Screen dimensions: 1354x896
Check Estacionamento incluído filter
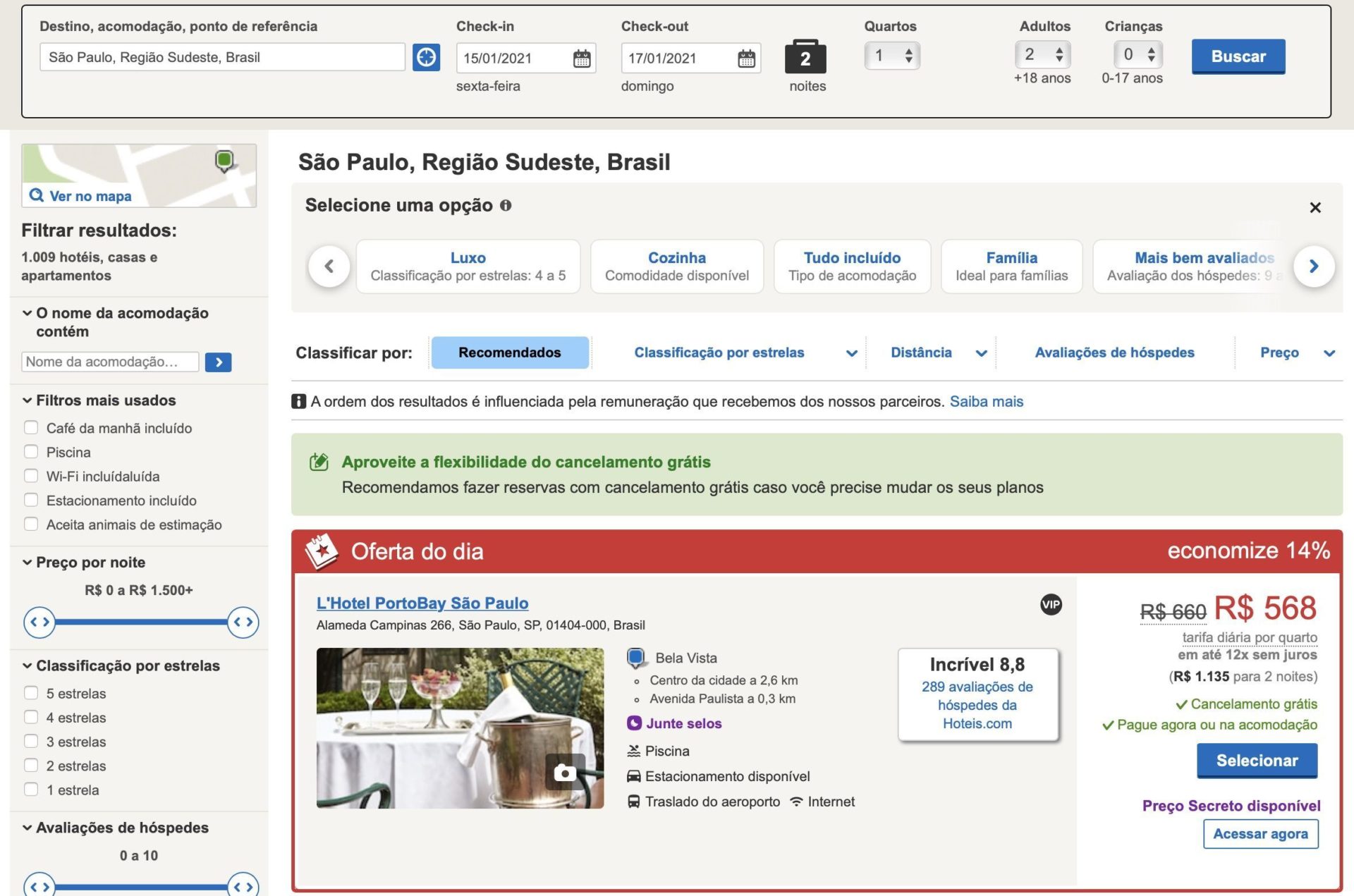pyautogui.click(x=31, y=500)
